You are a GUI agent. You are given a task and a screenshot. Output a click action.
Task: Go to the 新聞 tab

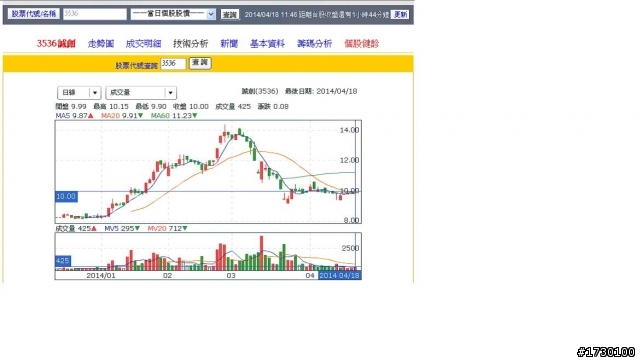(229, 44)
